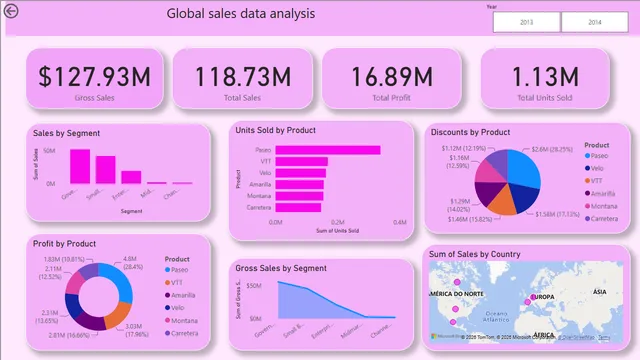Screen dimensions: 640x360
Task: Click the Discounts by Product title
Action: 471,132
